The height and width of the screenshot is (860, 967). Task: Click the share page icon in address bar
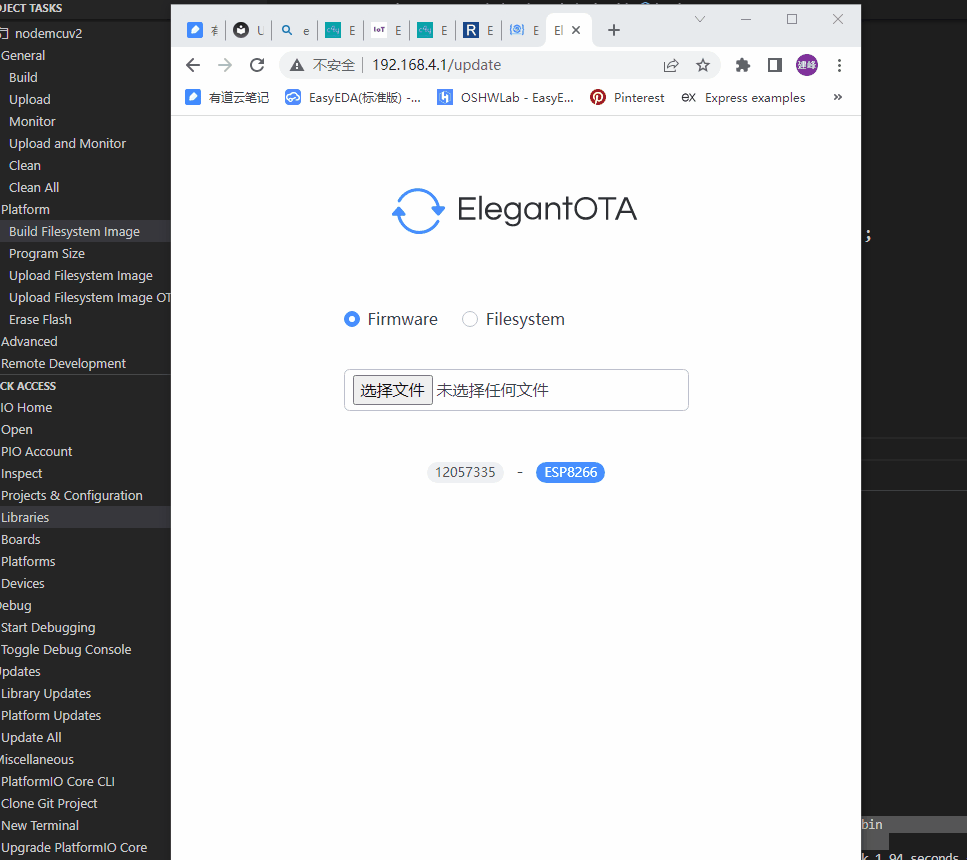[671, 65]
